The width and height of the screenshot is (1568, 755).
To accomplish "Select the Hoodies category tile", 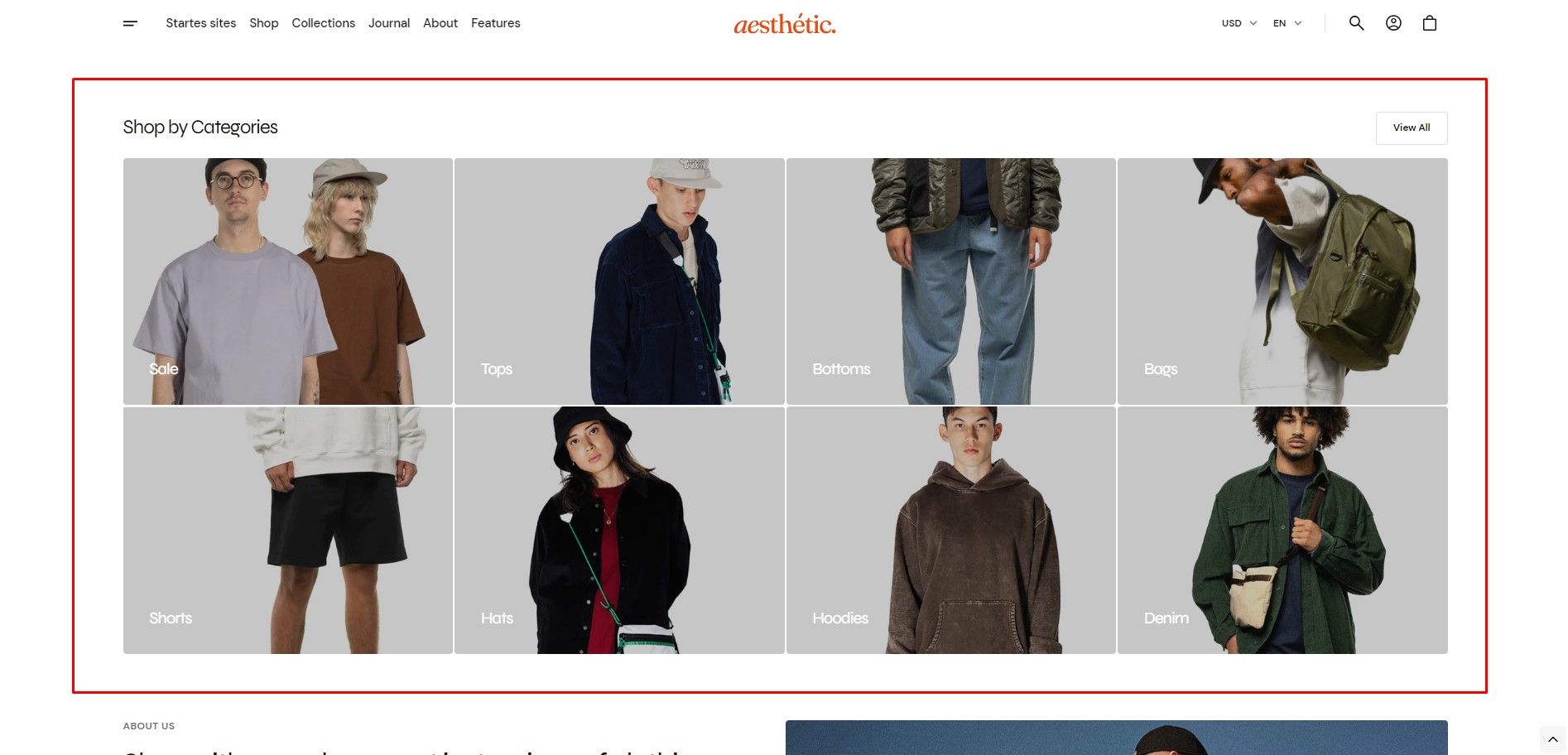I will point(951,530).
